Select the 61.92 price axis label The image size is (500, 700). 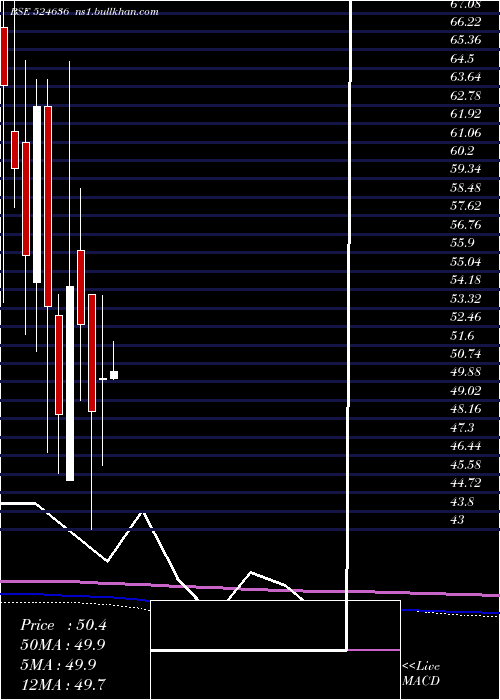pos(466,114)
